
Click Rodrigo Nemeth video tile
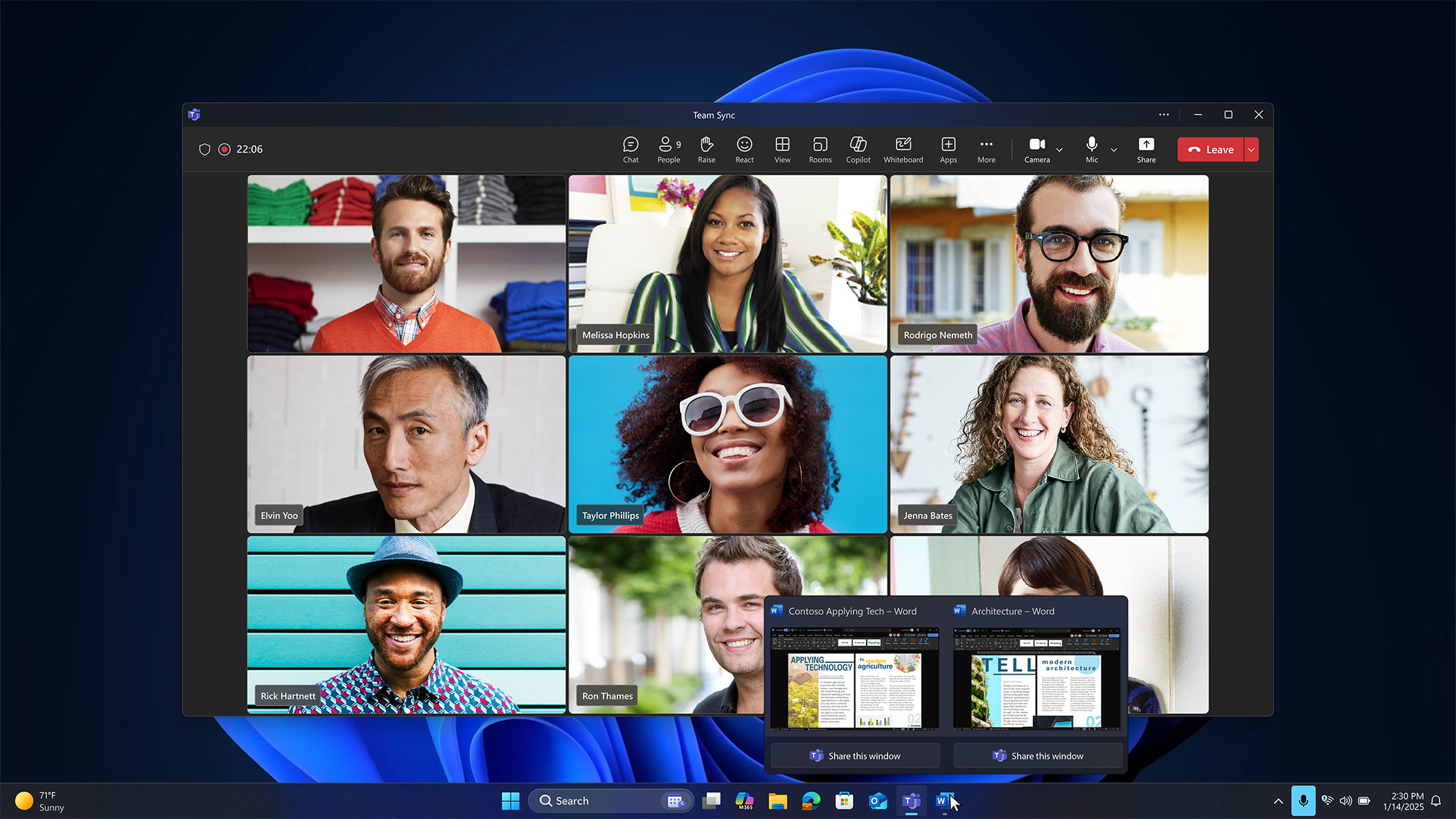coord(1049,264)
